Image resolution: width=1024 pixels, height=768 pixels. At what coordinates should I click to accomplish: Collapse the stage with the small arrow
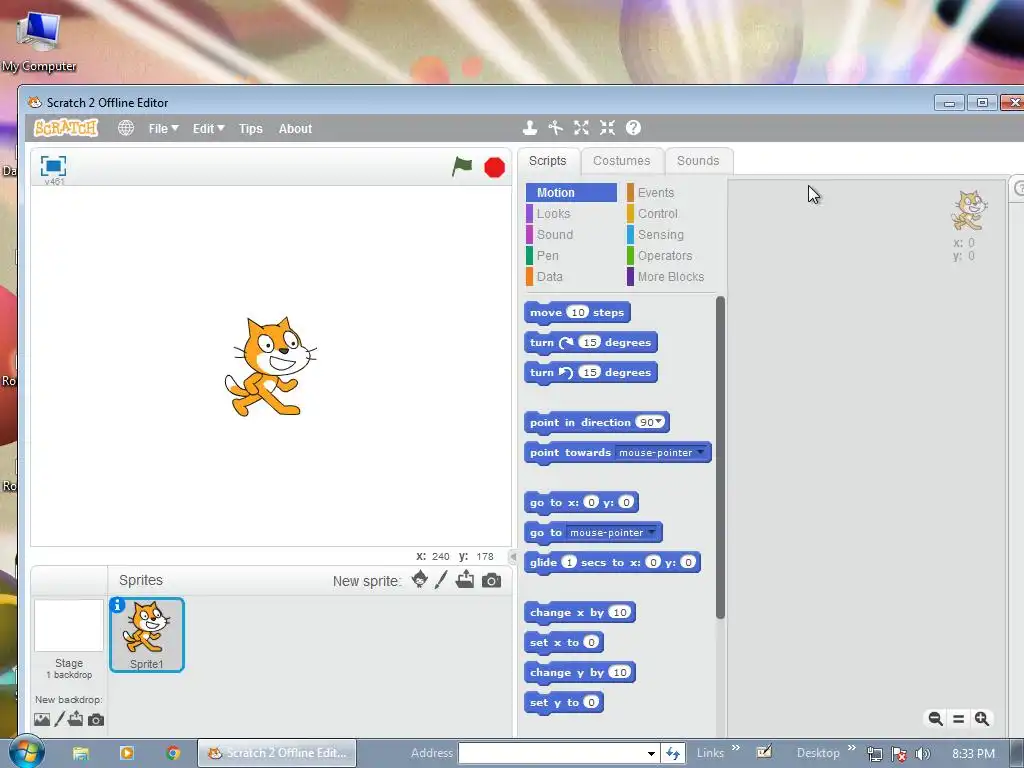coord(513,556)
